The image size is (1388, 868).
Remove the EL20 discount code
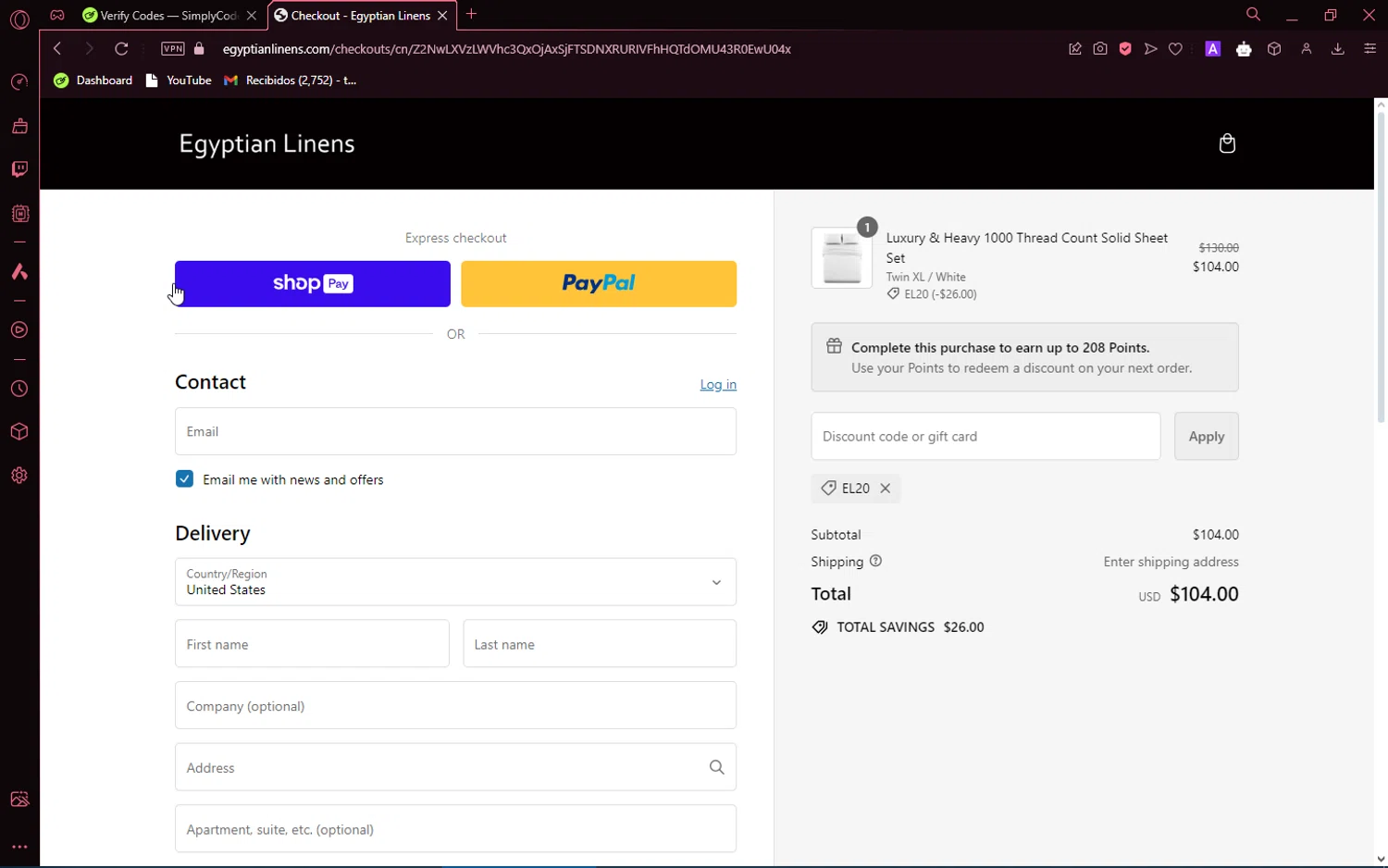tap(886, 489)
